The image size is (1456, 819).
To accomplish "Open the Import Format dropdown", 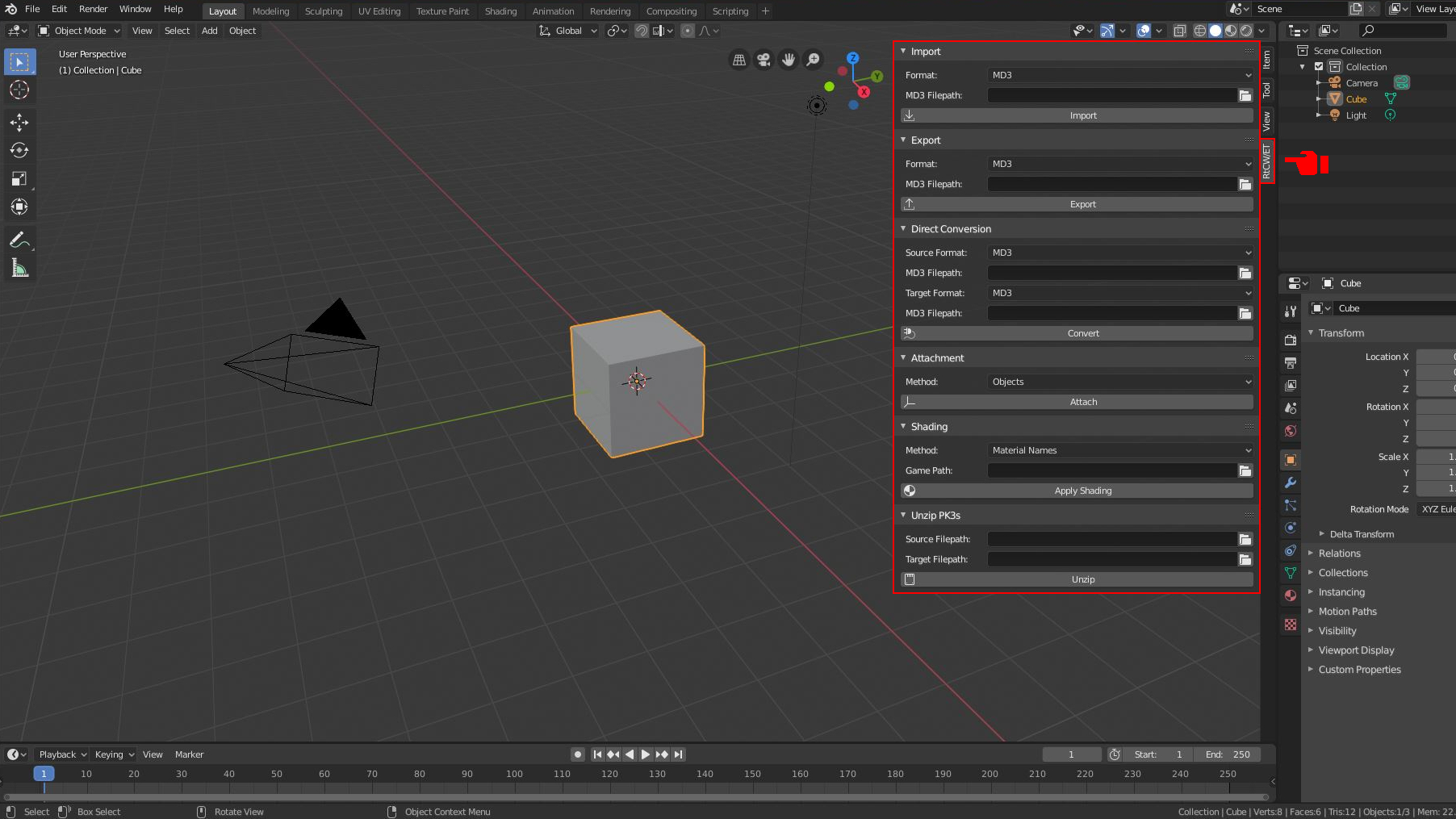I will tap(1121, 75).
